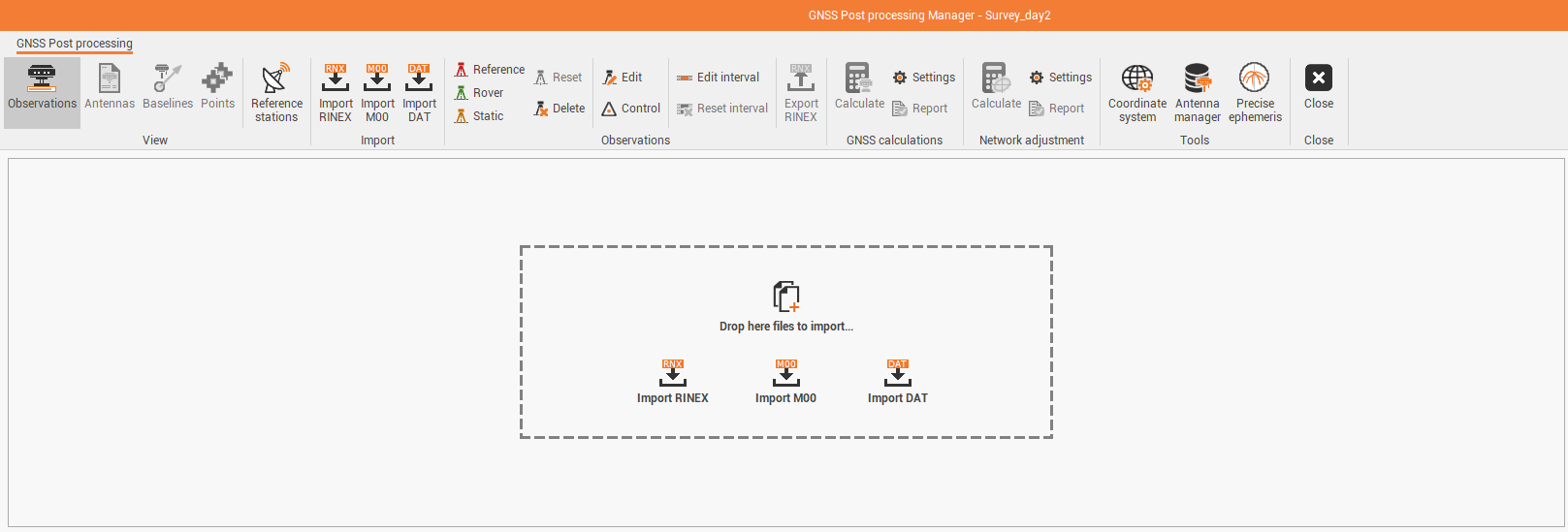The height and width of the screenshot is (532, 1568).
Task: Open the Reference stations tool
Action: coord(276,92)
